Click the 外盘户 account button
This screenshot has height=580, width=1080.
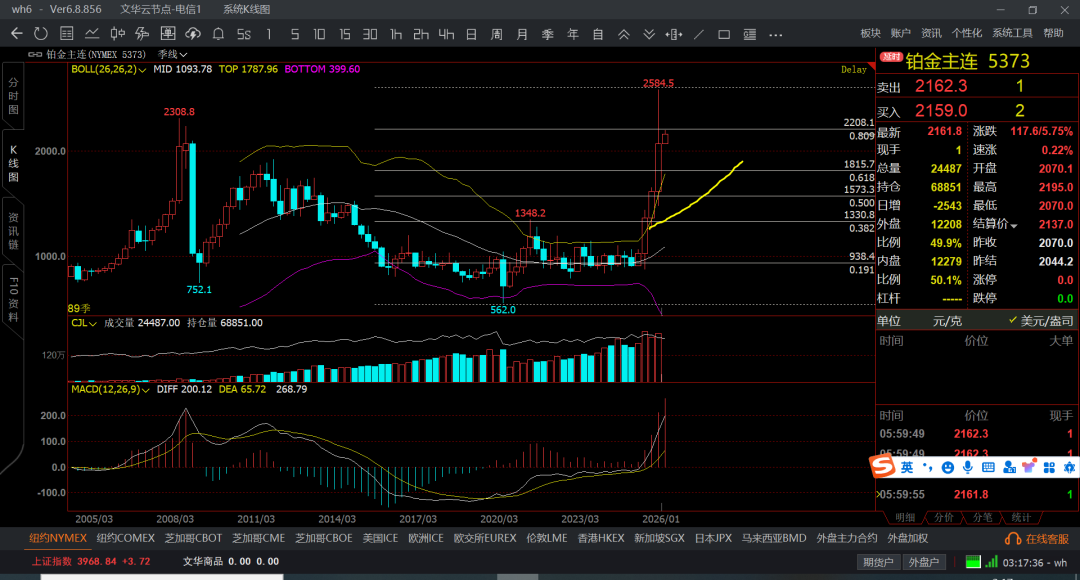click(x=924, y=562)
